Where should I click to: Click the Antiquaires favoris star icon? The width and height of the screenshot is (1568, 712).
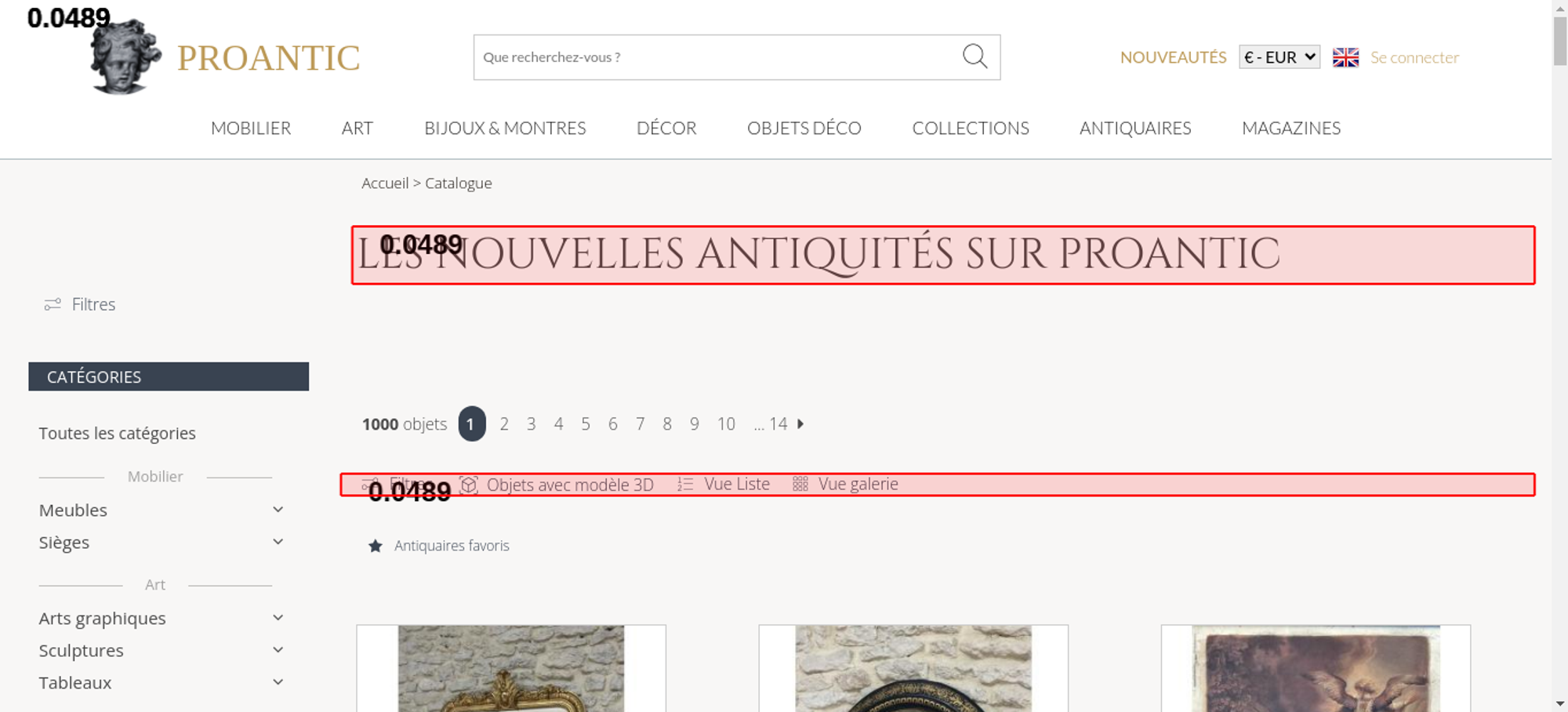coord(376,546)
